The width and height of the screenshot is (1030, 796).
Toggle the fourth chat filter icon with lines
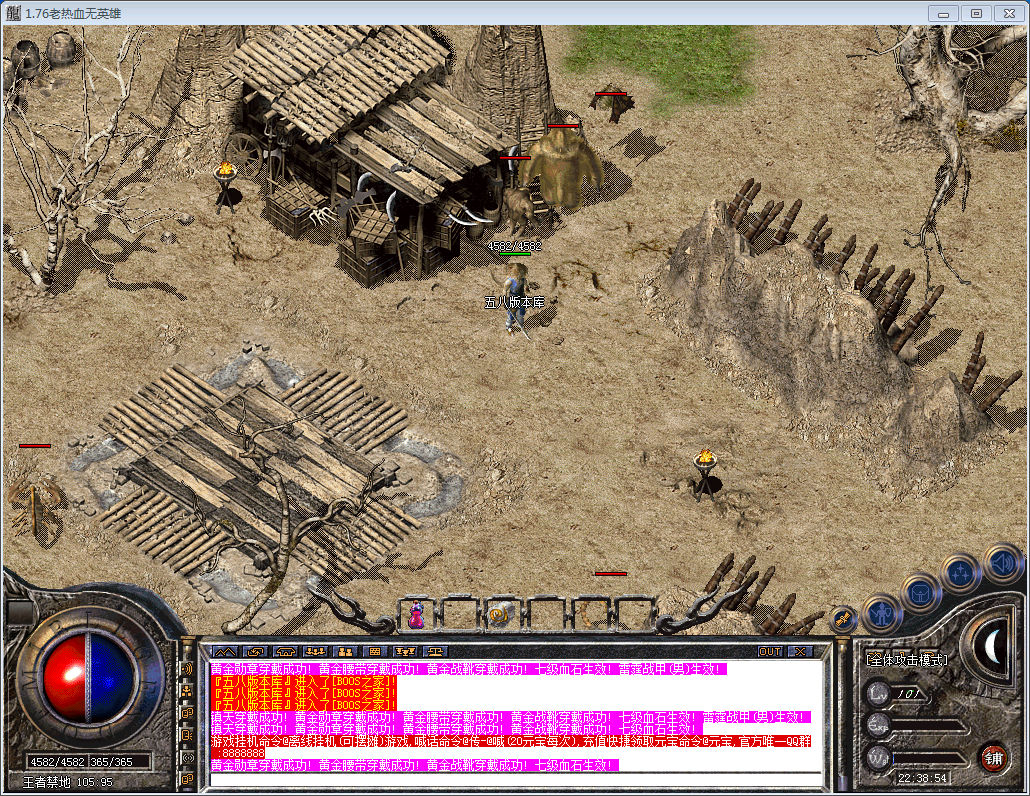coord(187,735)
